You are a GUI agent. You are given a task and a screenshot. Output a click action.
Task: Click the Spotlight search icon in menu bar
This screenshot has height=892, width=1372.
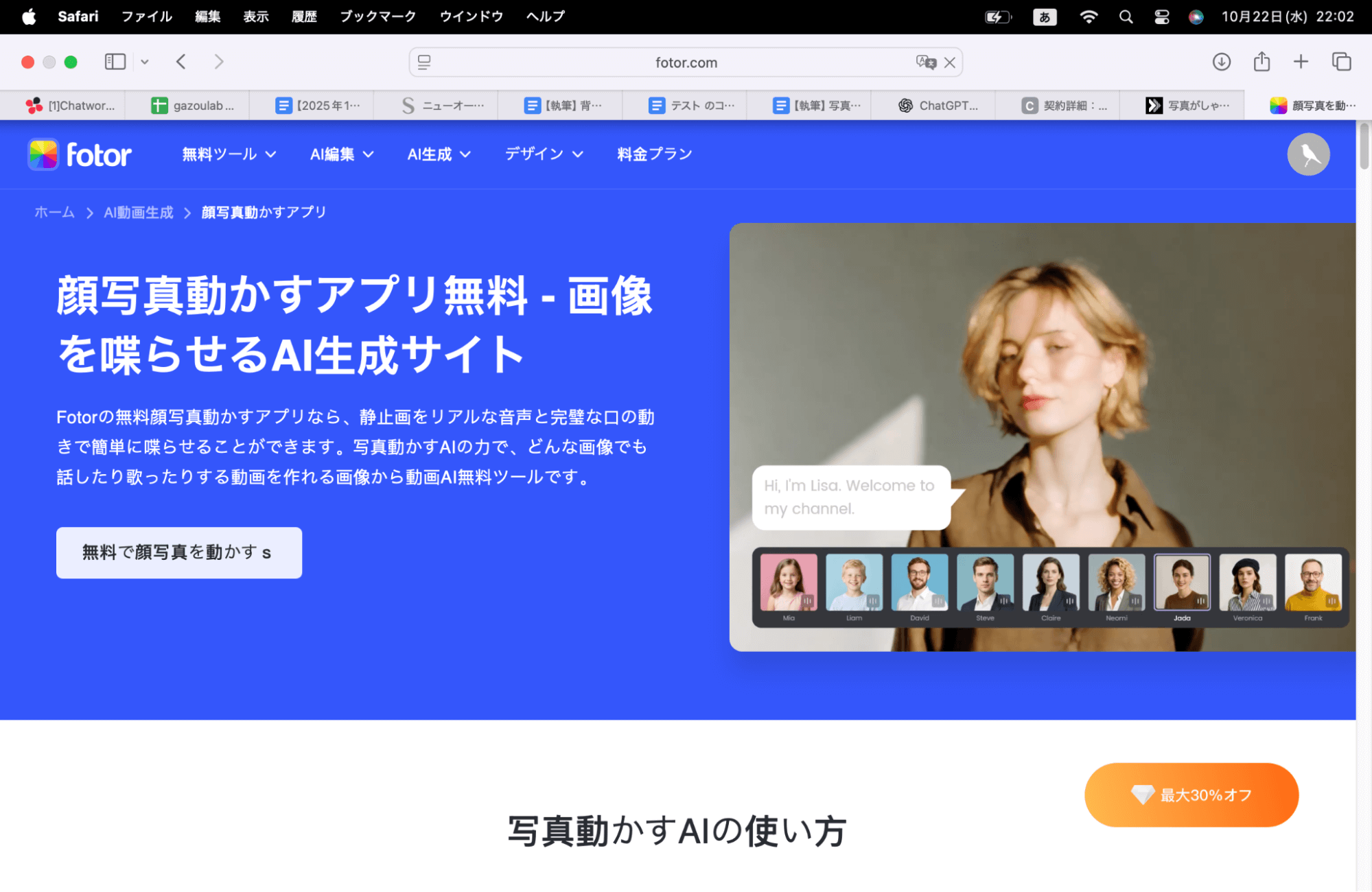pyautogui.click(x=1126, y=16)
